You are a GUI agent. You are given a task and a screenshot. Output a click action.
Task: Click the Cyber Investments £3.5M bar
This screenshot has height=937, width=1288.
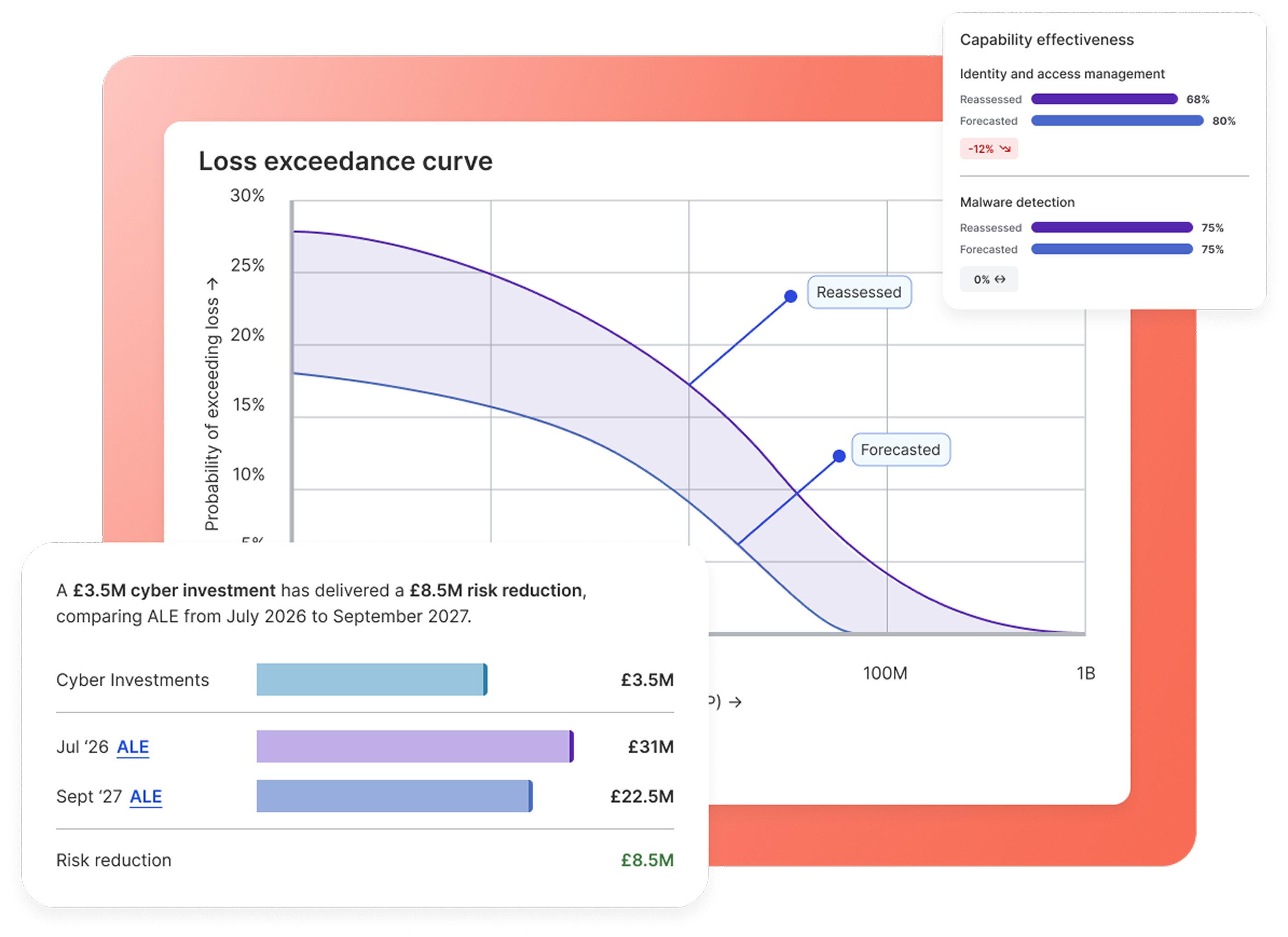tap(372, 680)
